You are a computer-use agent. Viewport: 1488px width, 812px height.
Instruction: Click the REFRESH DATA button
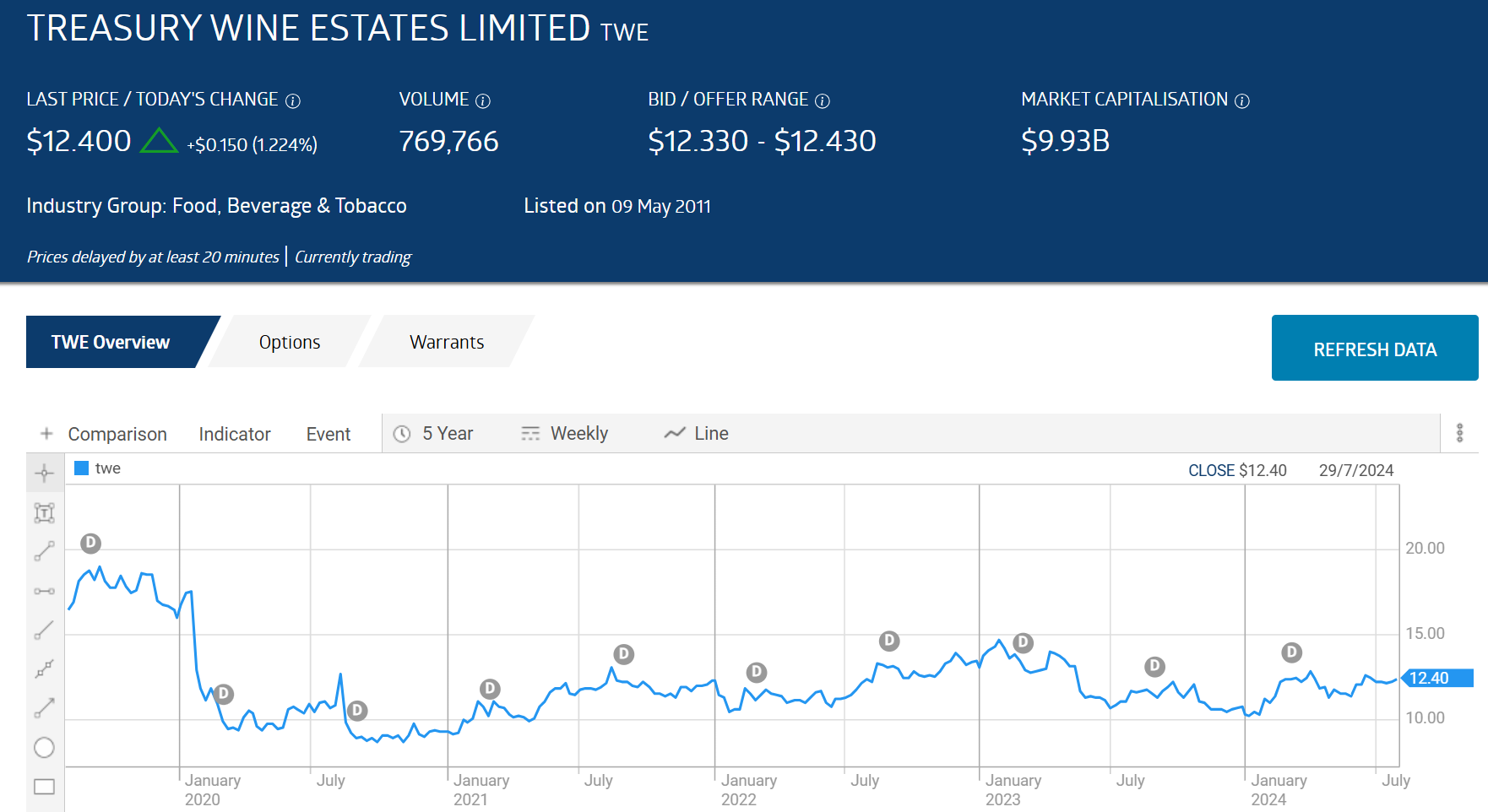coord(1375,348)
